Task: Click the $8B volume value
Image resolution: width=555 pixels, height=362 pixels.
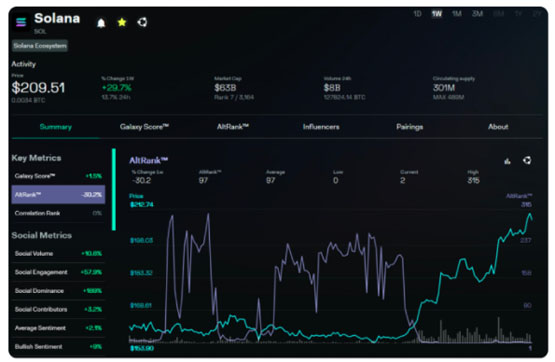Action: click(x=332, y=88)
